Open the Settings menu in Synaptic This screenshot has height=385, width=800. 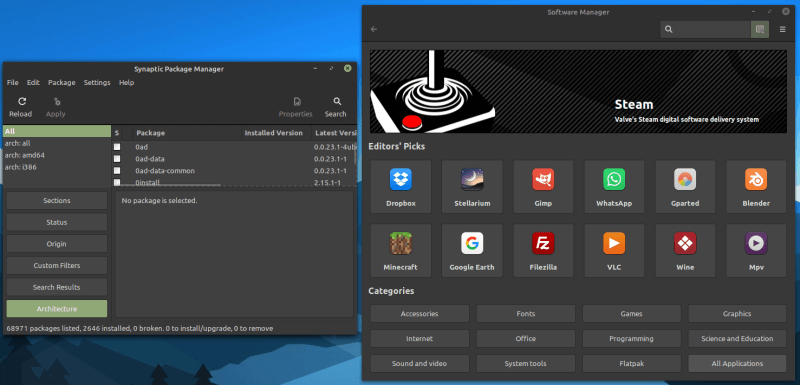click(x=97, y=83)
